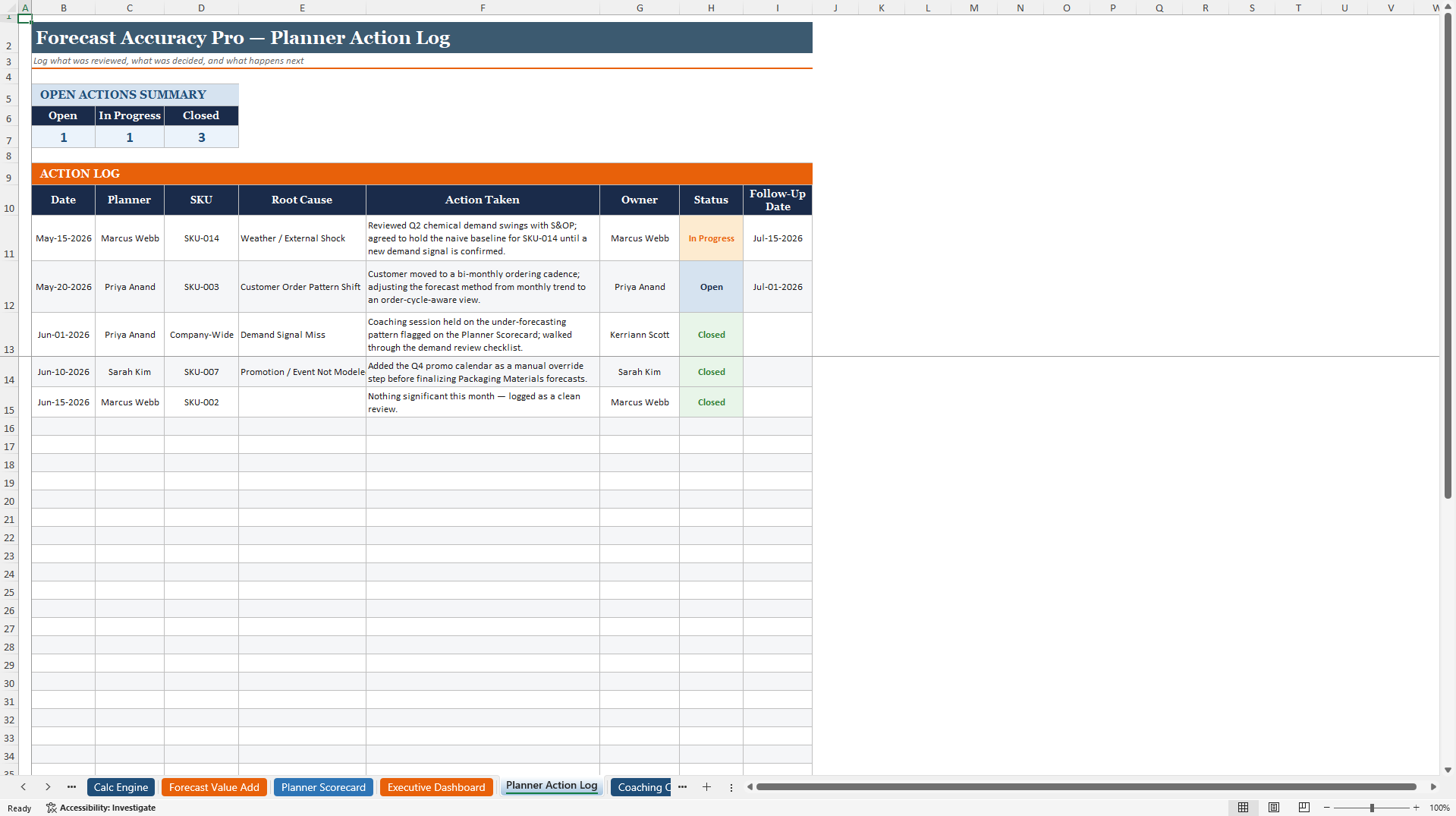Navigate to next sheet tab arrow
Screen dimensions: 1456x816
click(48, 787)
